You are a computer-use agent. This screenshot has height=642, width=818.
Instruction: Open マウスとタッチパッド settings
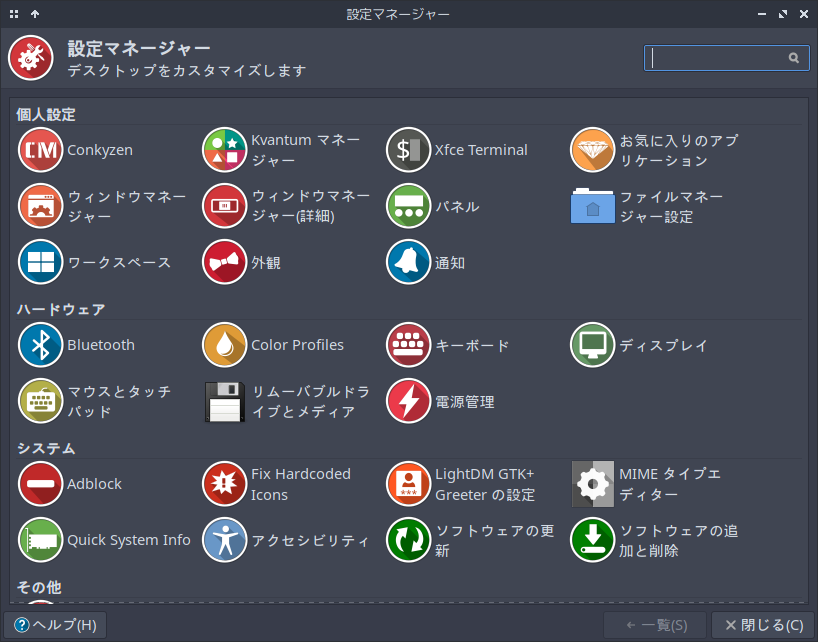coord(94,401)
